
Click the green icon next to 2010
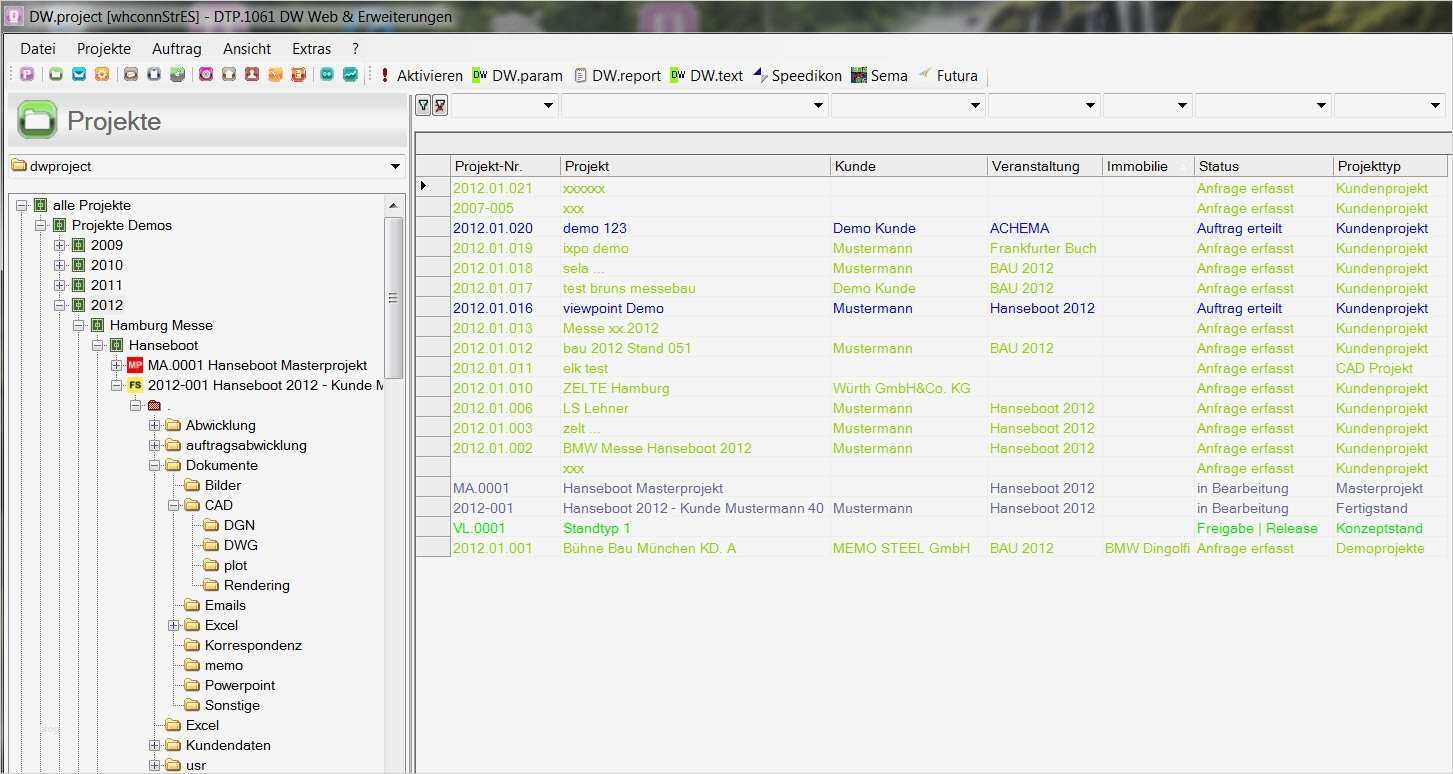click(x=78, y=265)
